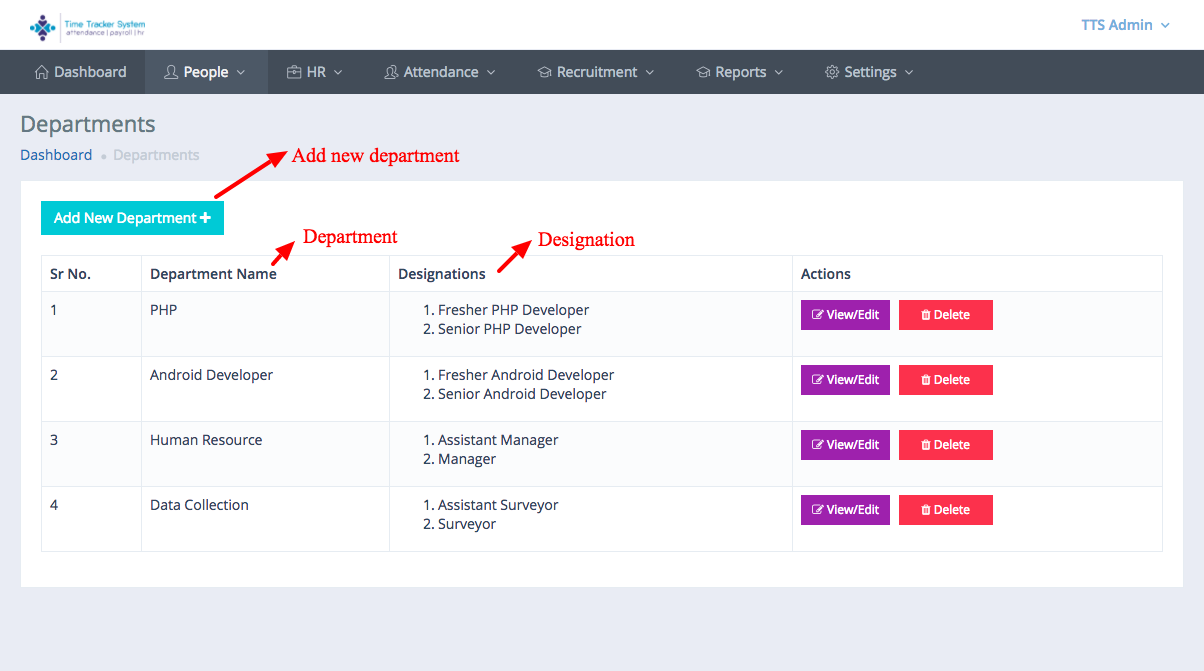Click the Settings gear icon in navbar
The image size is (1204, 671).
pos(831,72)
